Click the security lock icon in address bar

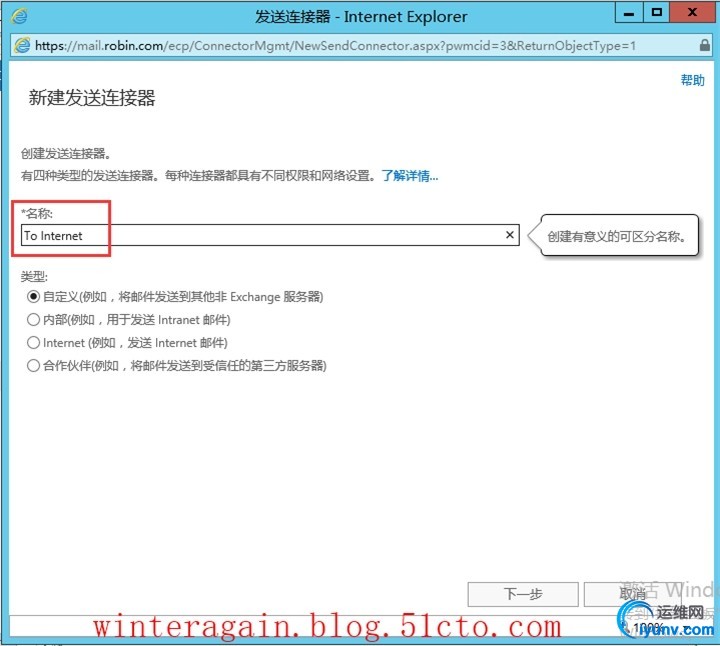point(705,45)
